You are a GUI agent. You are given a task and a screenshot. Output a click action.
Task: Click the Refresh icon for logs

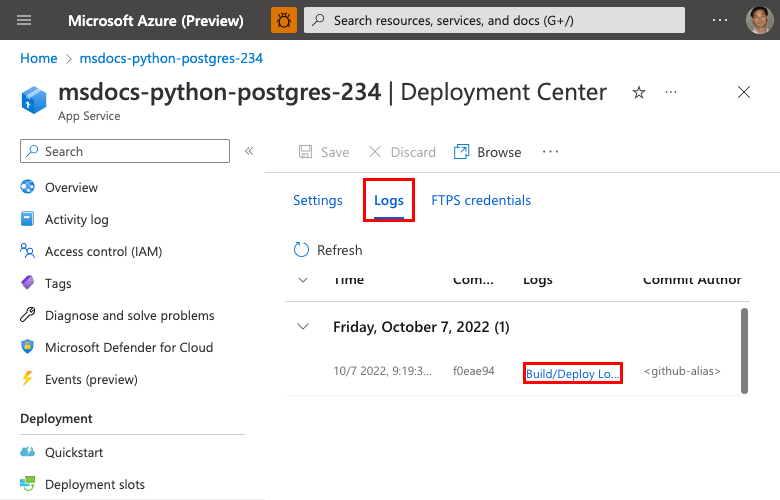301,250
